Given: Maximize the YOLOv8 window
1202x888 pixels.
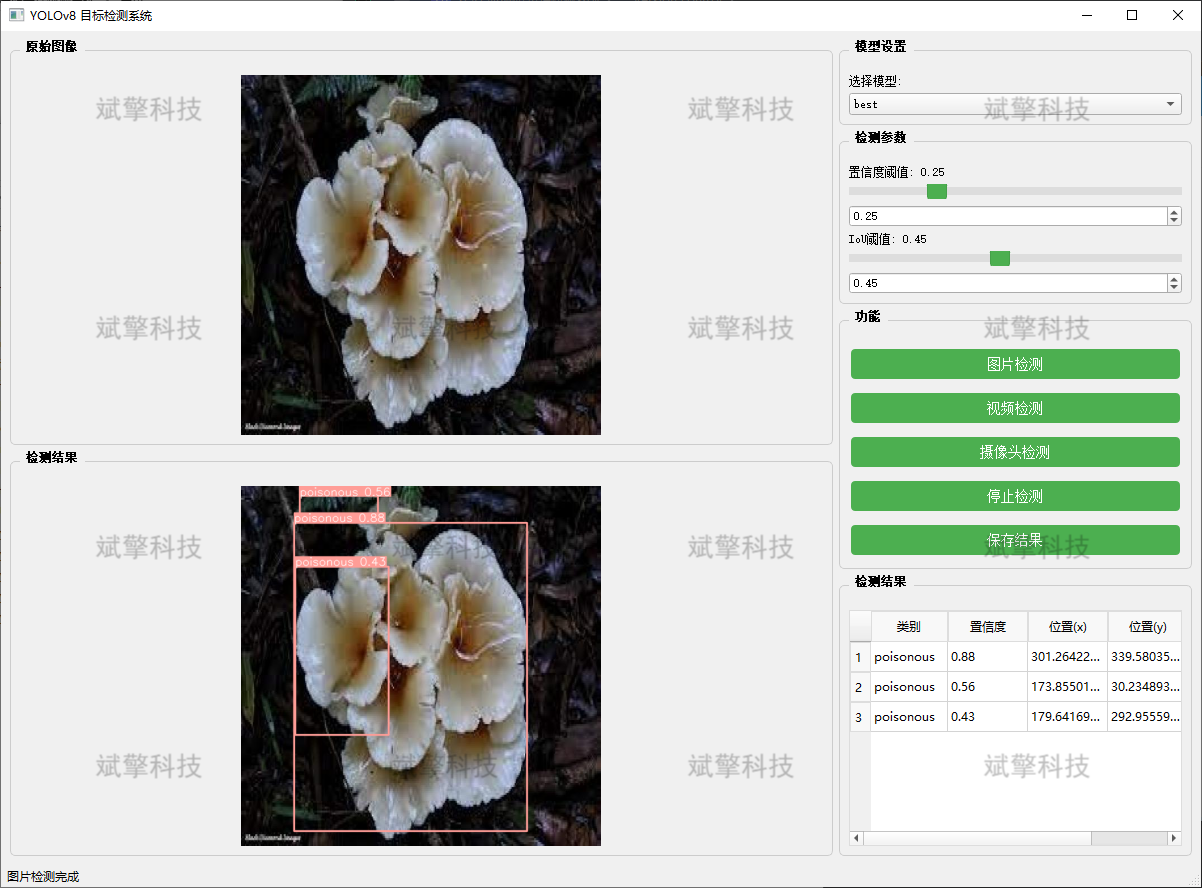Looking at the screenshot, I should pos(1132,15).
